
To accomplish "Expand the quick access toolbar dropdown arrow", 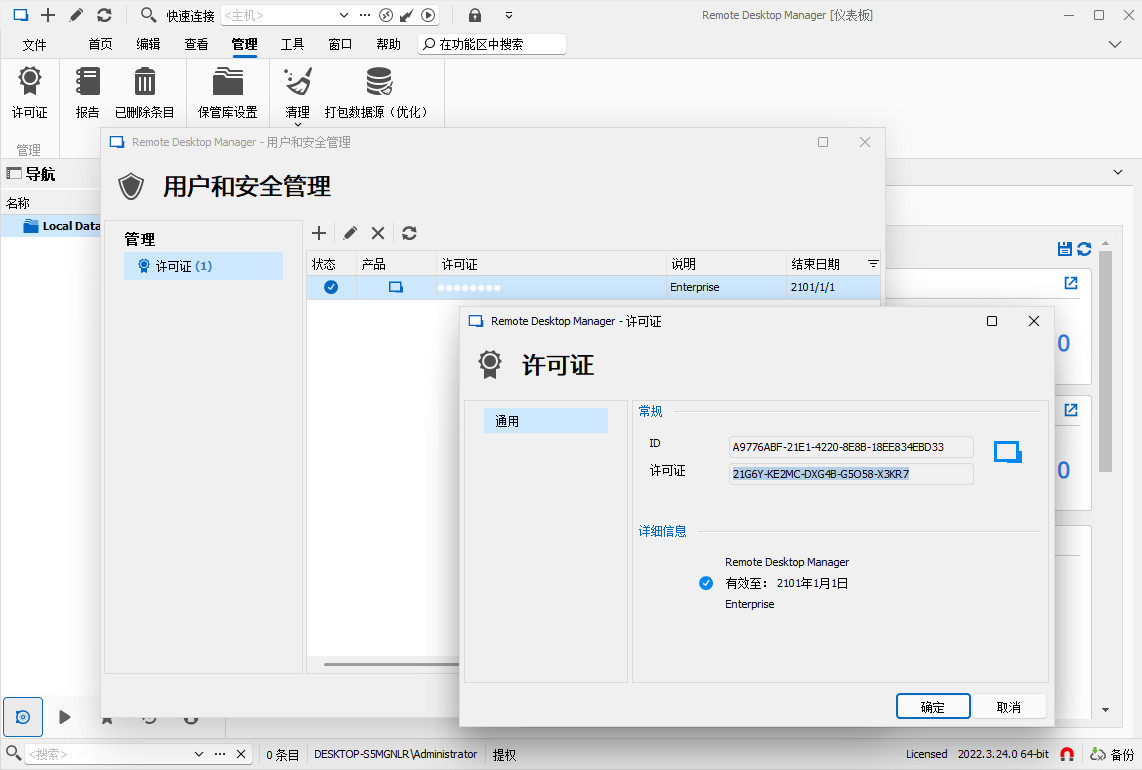I will tap(509, 15).
